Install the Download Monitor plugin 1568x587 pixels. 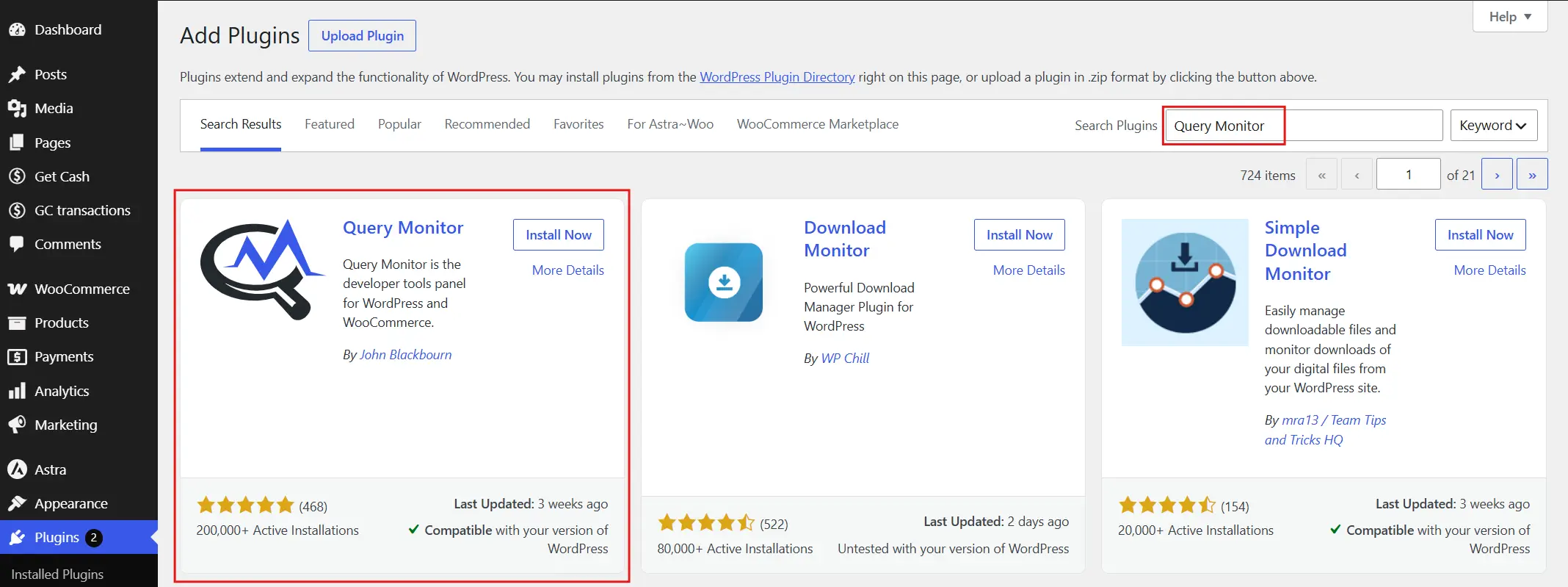pyautogui.click(x=1020, y=235)
